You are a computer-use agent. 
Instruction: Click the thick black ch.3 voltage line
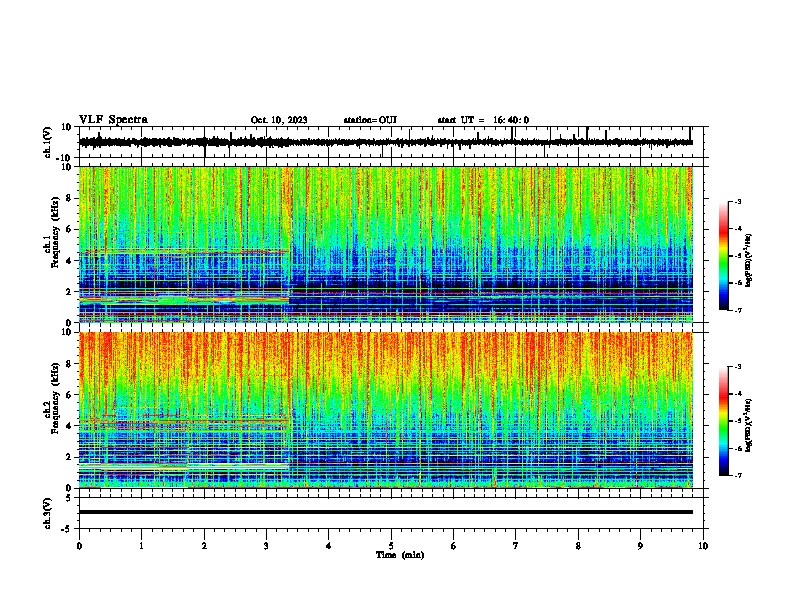pyautogui.click(x=386, y=512)
